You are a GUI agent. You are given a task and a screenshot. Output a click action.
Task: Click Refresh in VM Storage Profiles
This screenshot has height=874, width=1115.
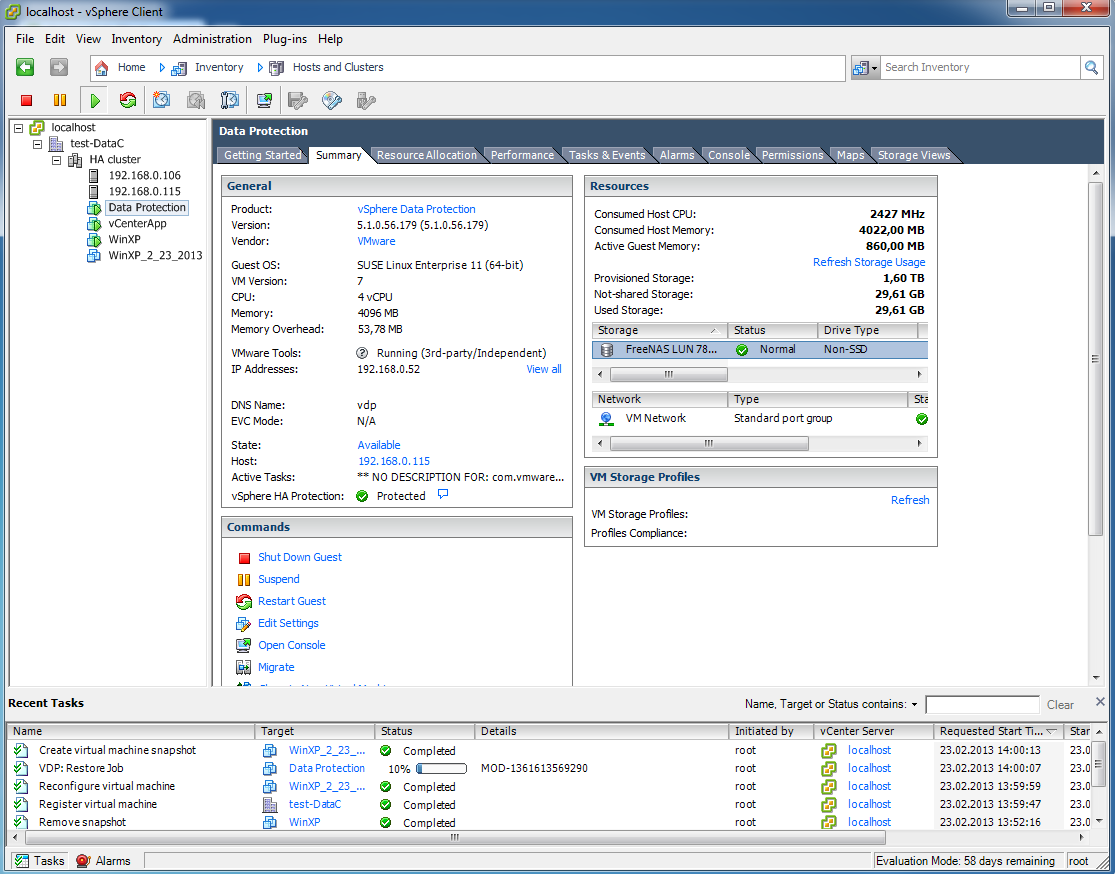[910, 500]
